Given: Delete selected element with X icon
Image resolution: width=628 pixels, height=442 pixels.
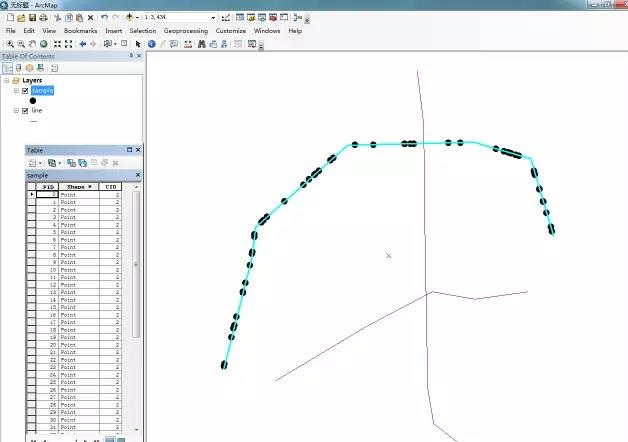Looking at the screenshot, I should coord(91,18).
